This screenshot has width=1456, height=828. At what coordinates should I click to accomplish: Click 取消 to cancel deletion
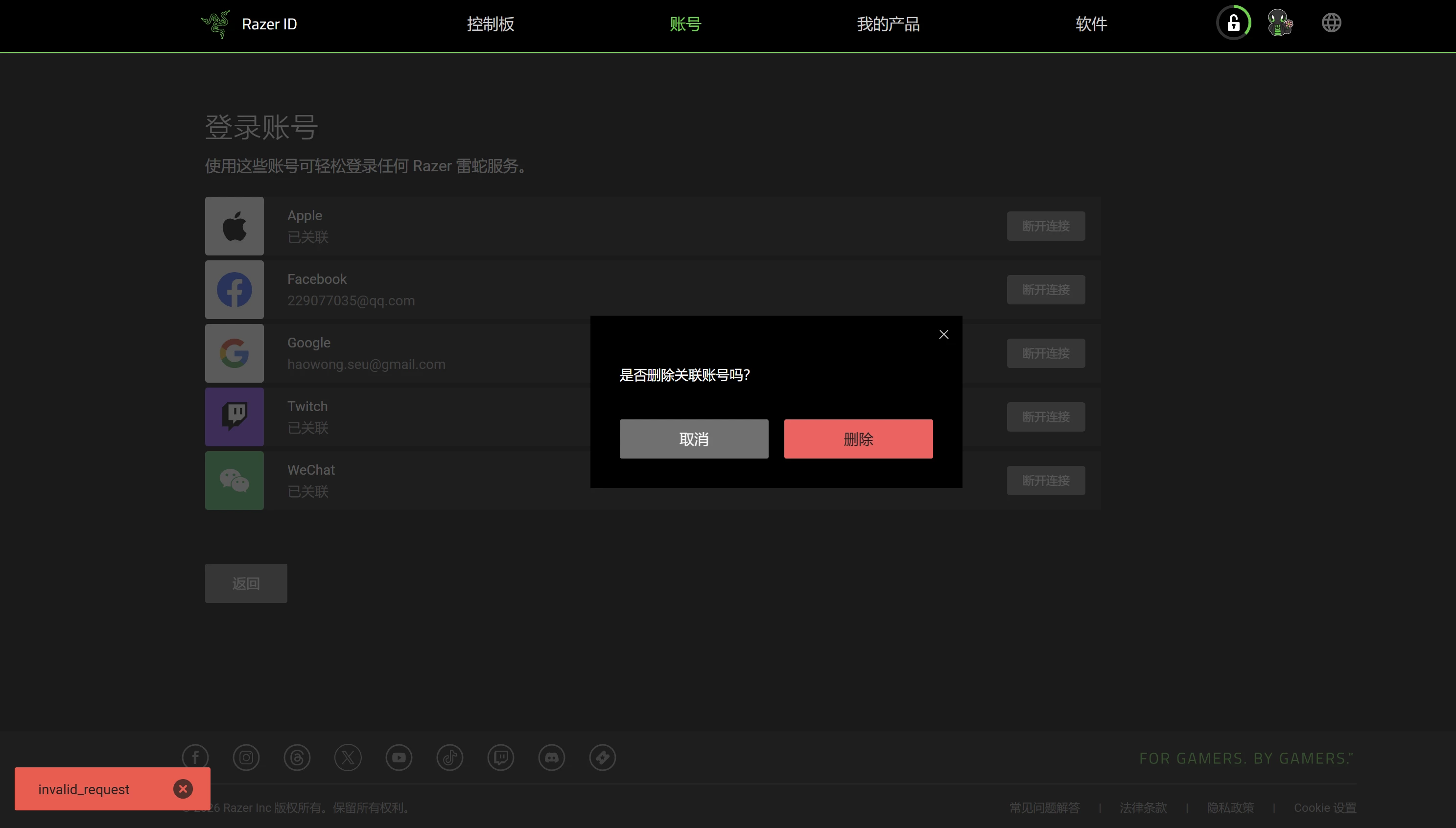pyautogui.click(x=694, y=439)
